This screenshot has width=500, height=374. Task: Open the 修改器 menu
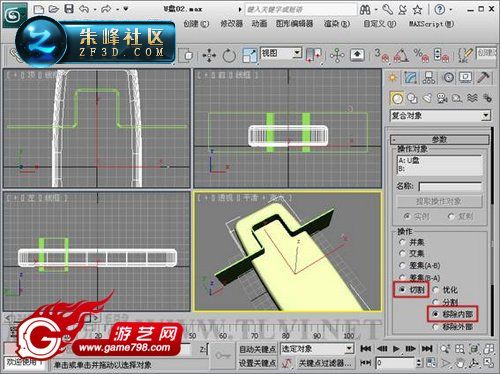click(x=231, y=24)
